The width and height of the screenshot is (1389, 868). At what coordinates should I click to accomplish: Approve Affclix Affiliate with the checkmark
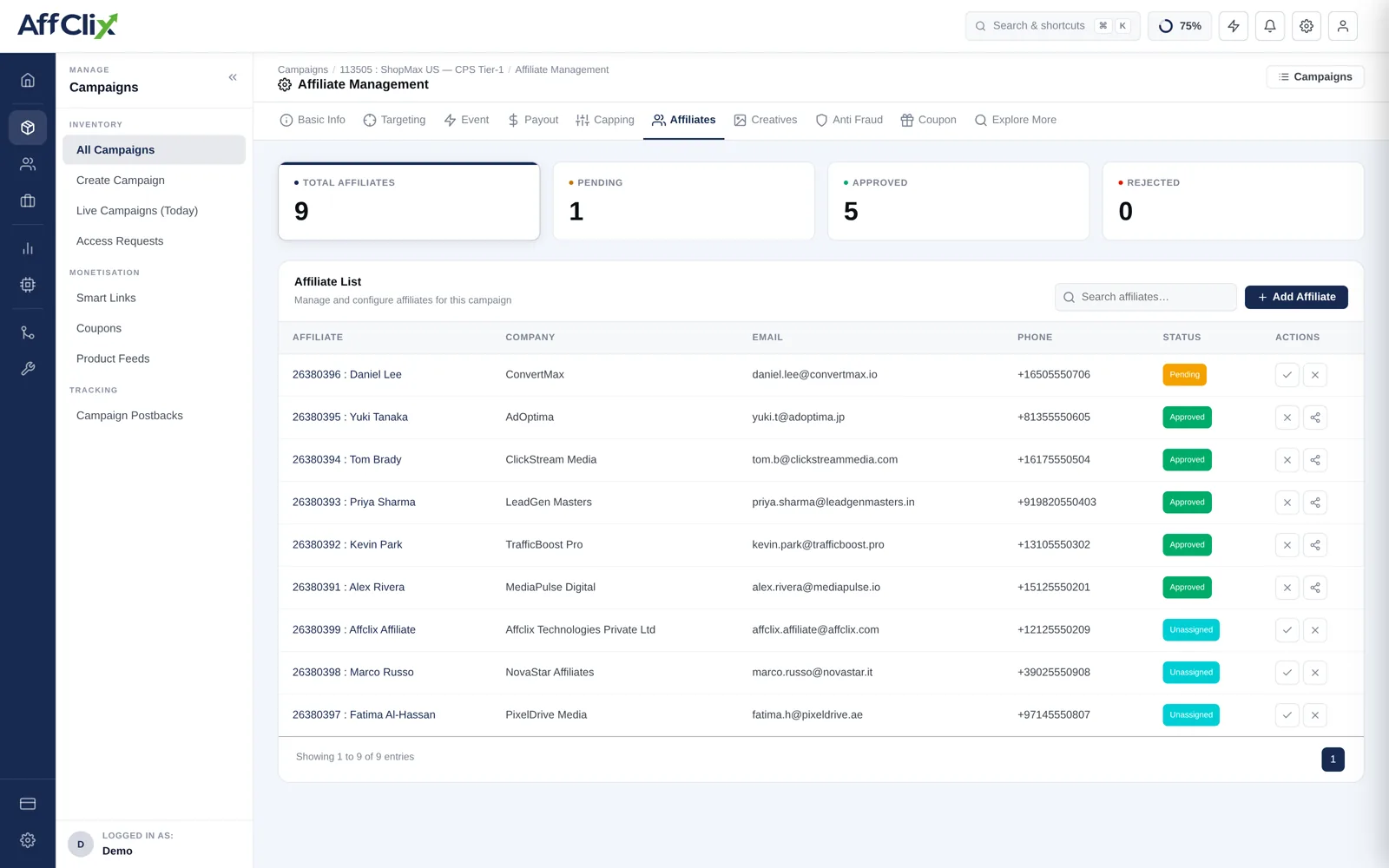pyautogui.click(x=1287, y=630)
